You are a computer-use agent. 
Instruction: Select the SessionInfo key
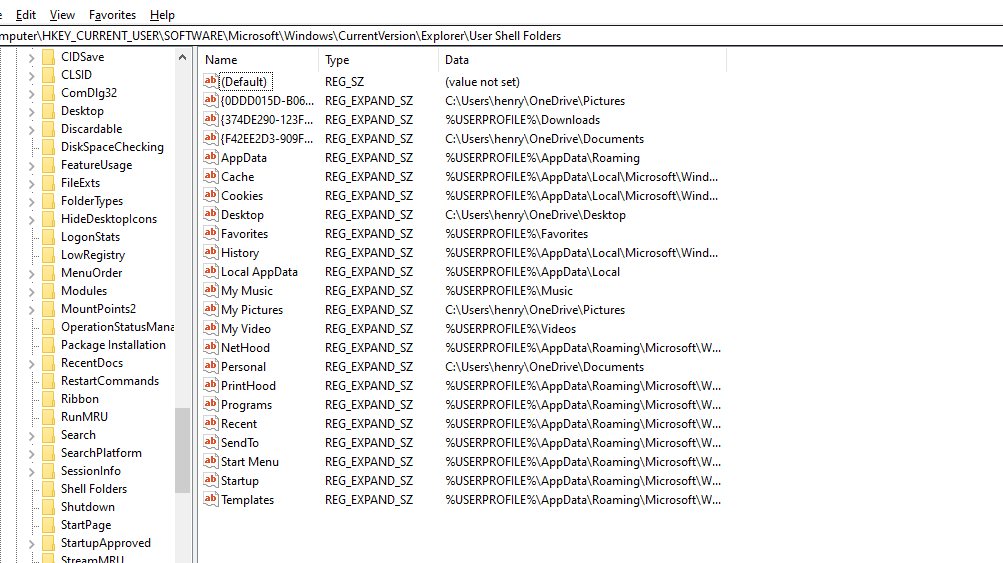[x=91, y=471]
